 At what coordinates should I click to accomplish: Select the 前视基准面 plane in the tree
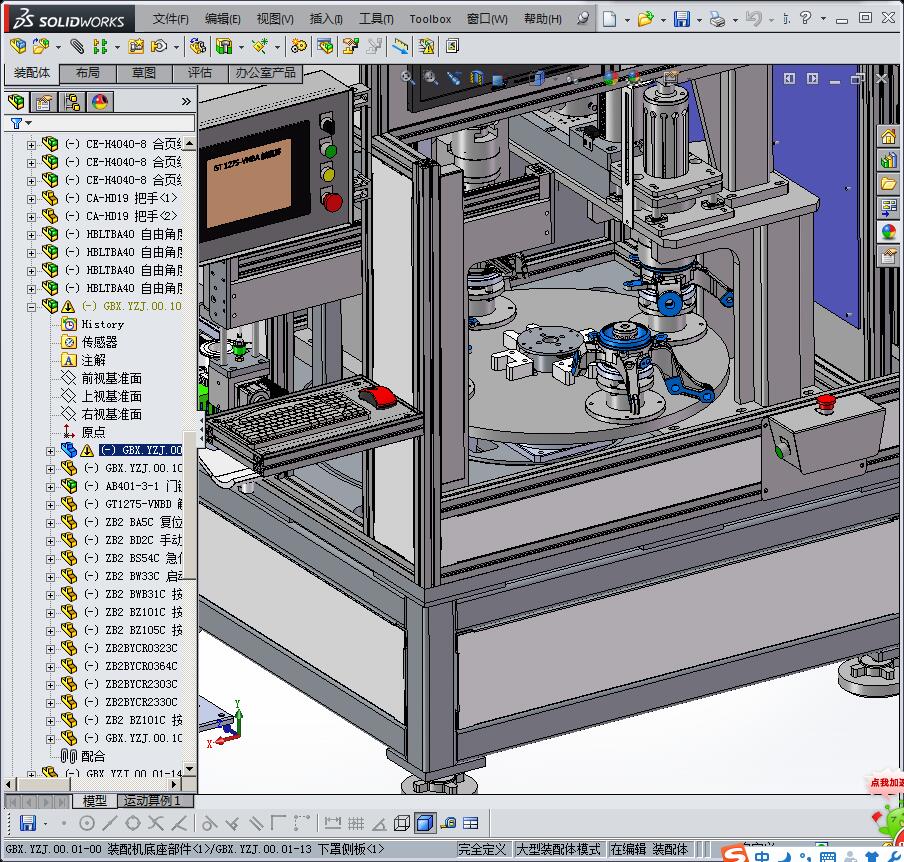tap(111, 378)
